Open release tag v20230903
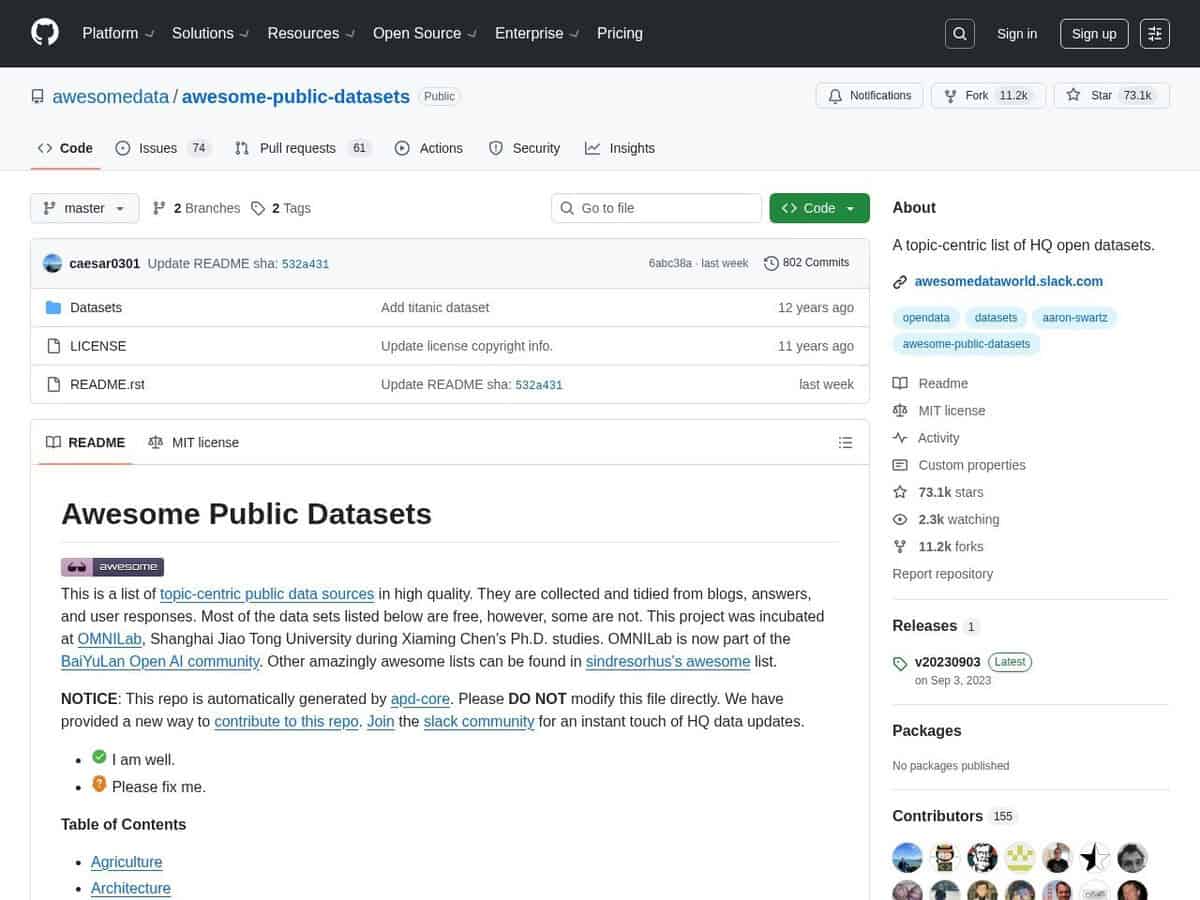 tap(950, 662)
